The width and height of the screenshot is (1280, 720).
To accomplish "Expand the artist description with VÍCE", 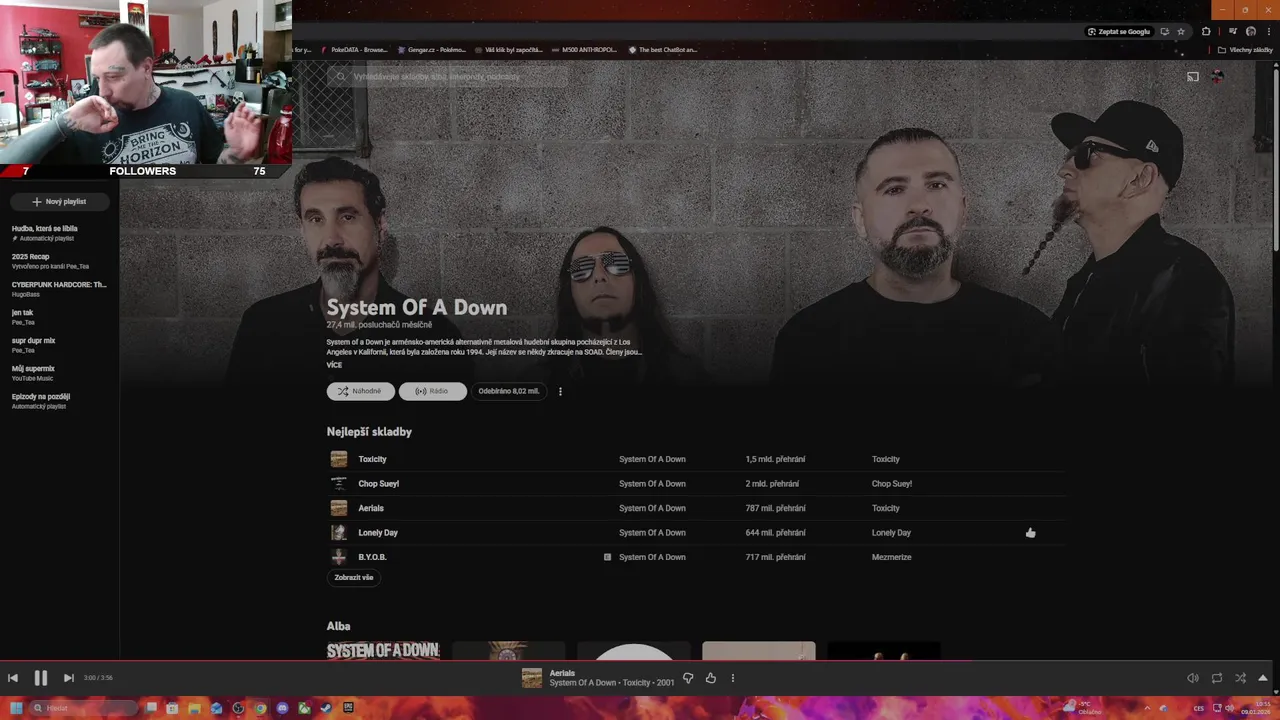I will coord(334,365).
